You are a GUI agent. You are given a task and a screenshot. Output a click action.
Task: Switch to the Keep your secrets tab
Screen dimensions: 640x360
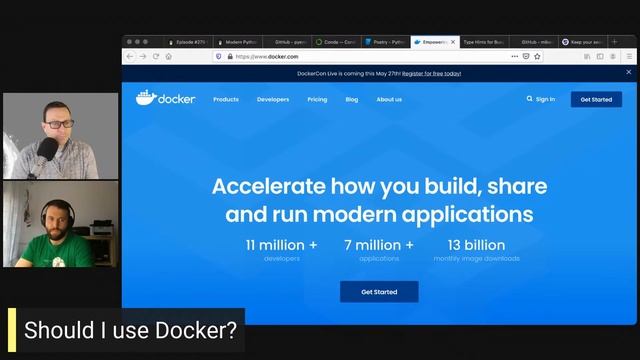(583, 42)
